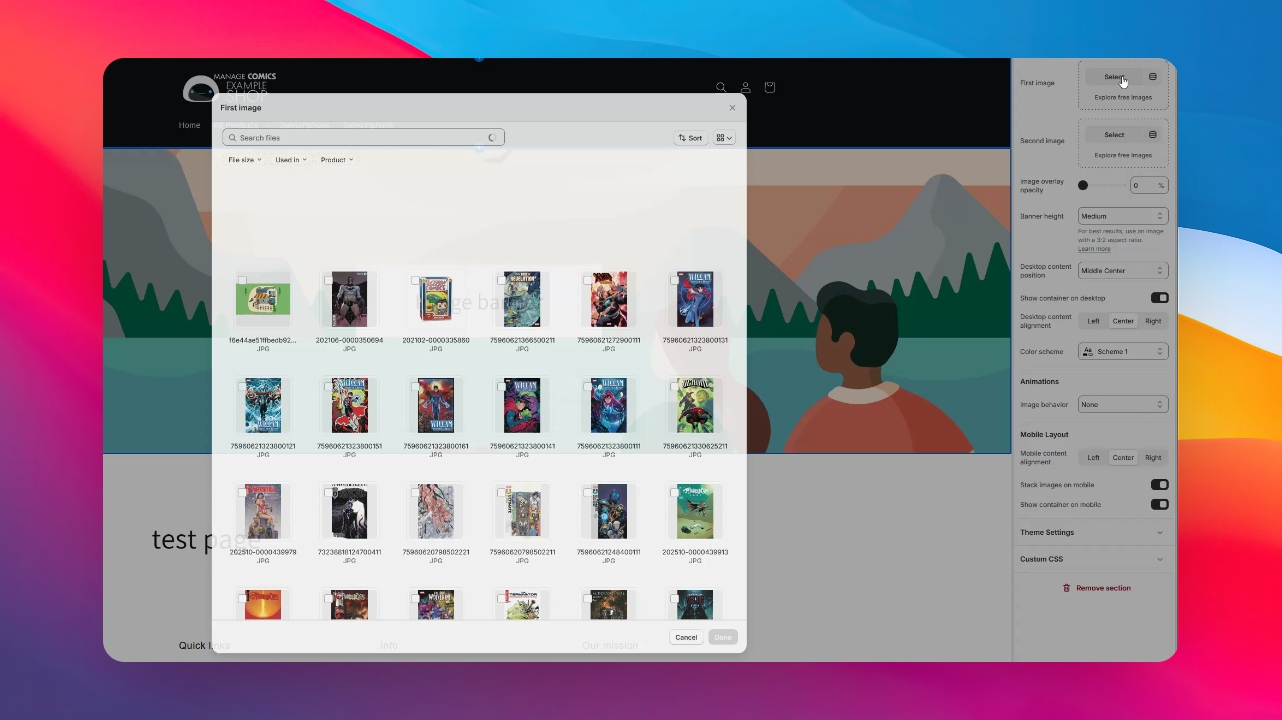
Task: Close the First image dialog
Action: [x=732, y=108]
